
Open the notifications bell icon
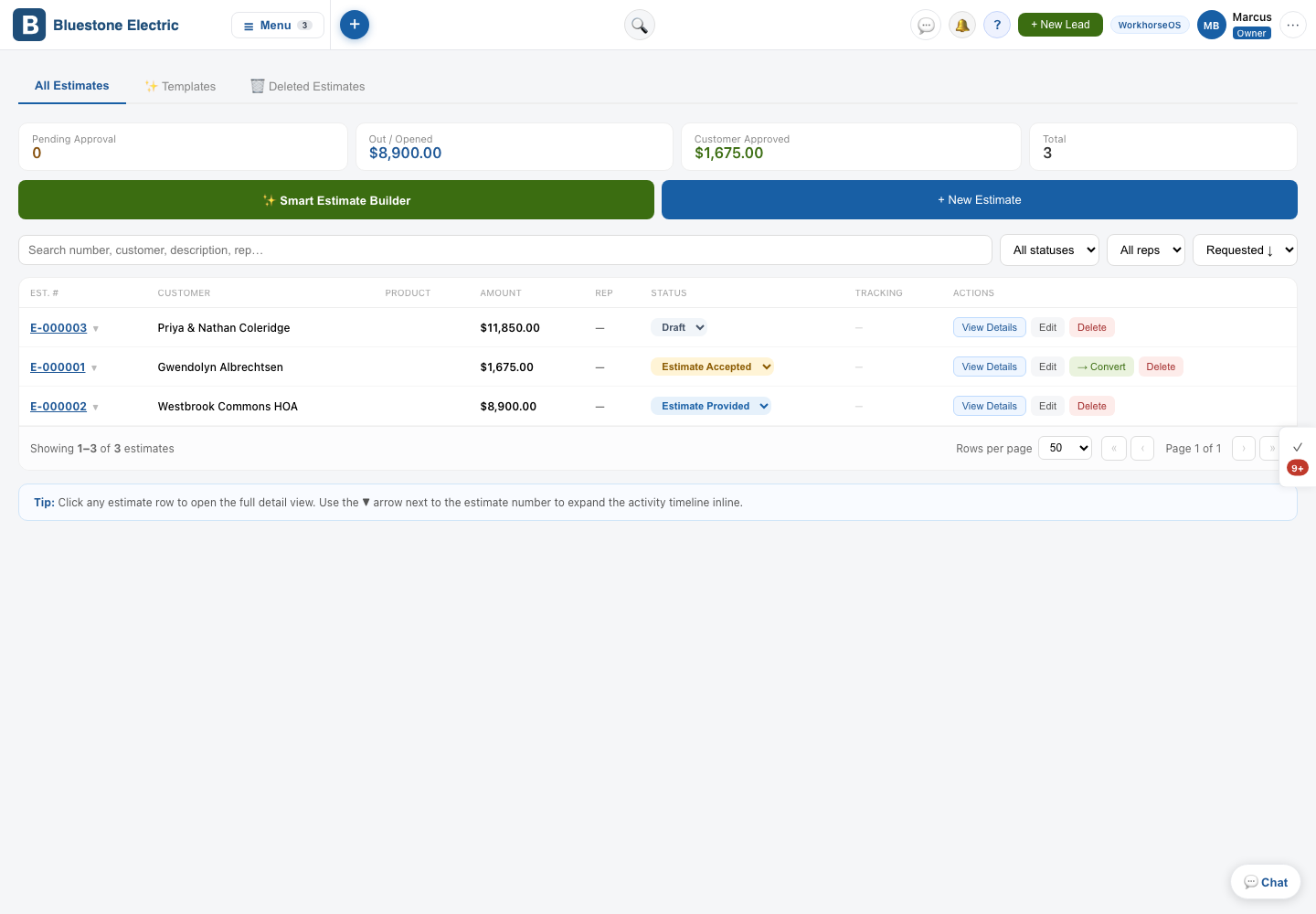(x=961, y=25)
